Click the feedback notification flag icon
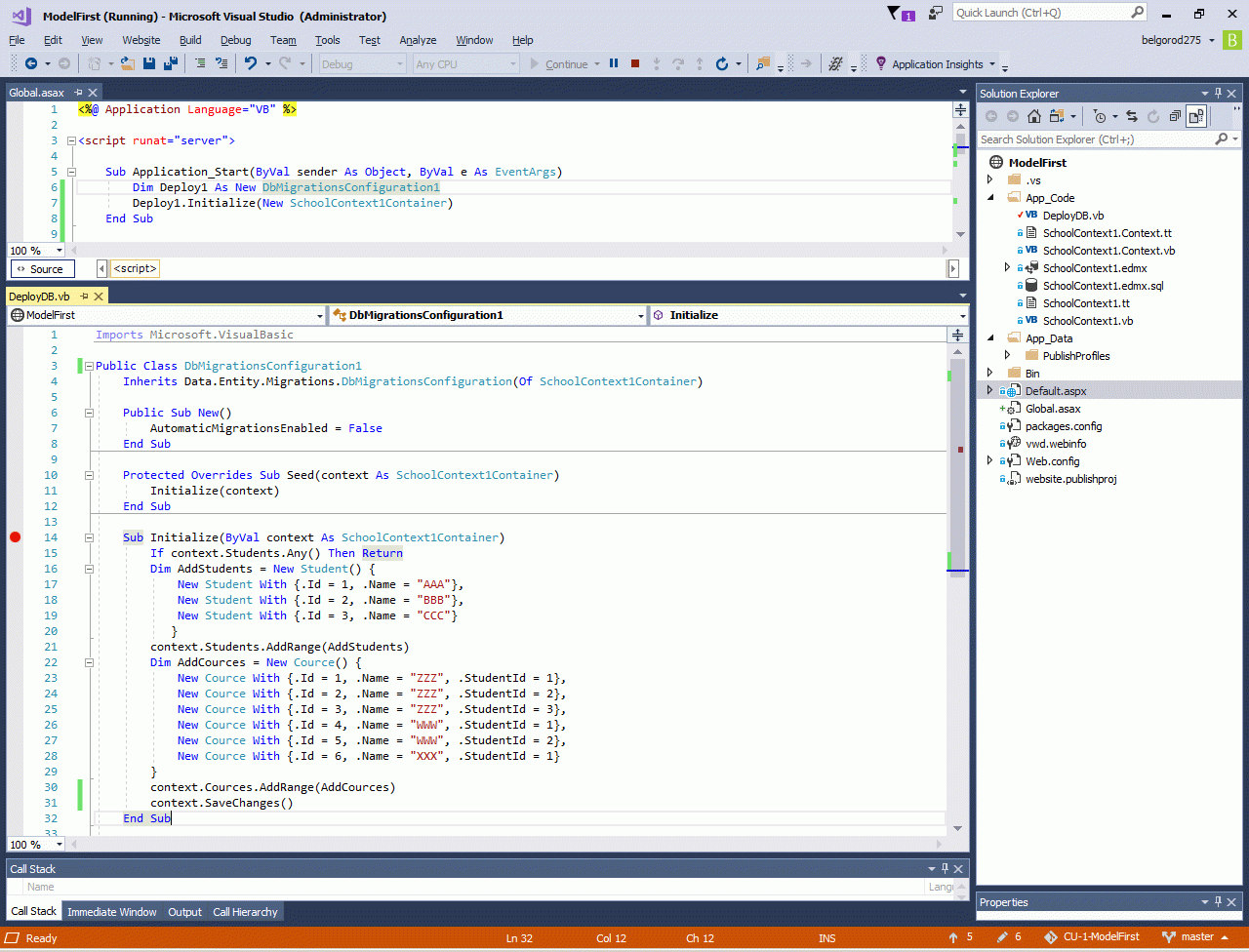This screenshot has width=1249, height=952. 894,14
